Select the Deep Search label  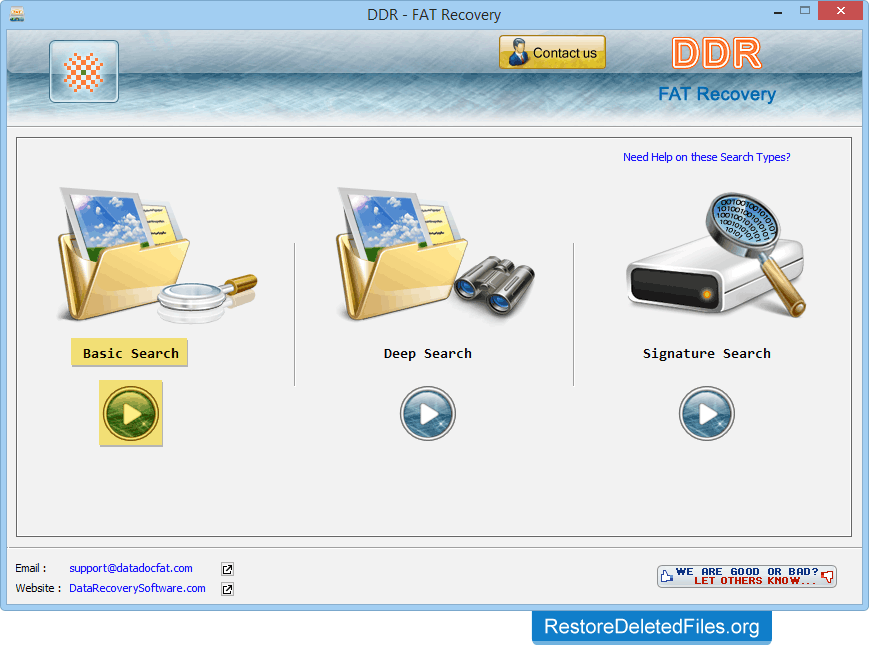[428, 354]
